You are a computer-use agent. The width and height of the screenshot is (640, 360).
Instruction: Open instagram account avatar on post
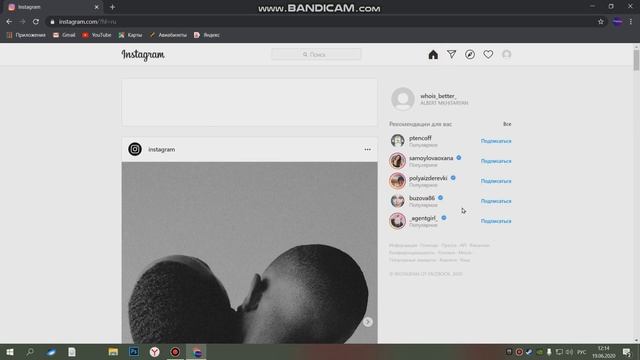coord(135,149)
